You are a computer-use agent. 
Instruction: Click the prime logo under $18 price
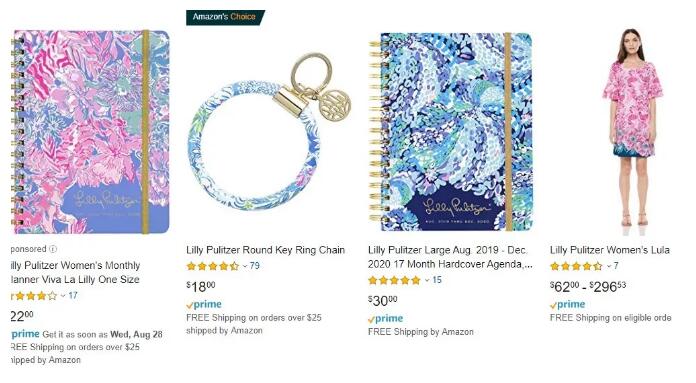pyautogui.click(x=204, y=304)
